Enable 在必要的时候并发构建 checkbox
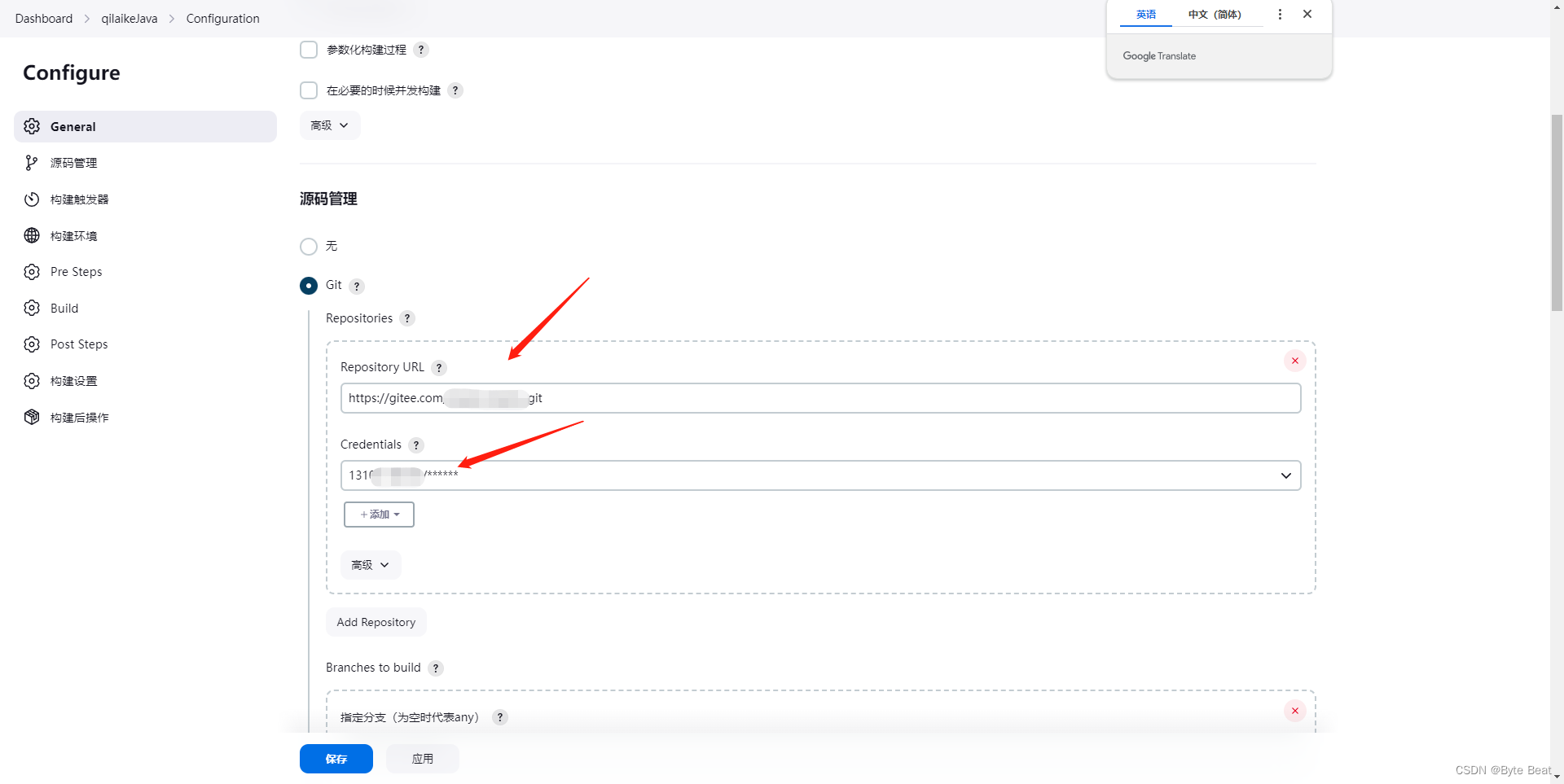This screenshot has width=1564, height=784. click(x=309, y=90)
